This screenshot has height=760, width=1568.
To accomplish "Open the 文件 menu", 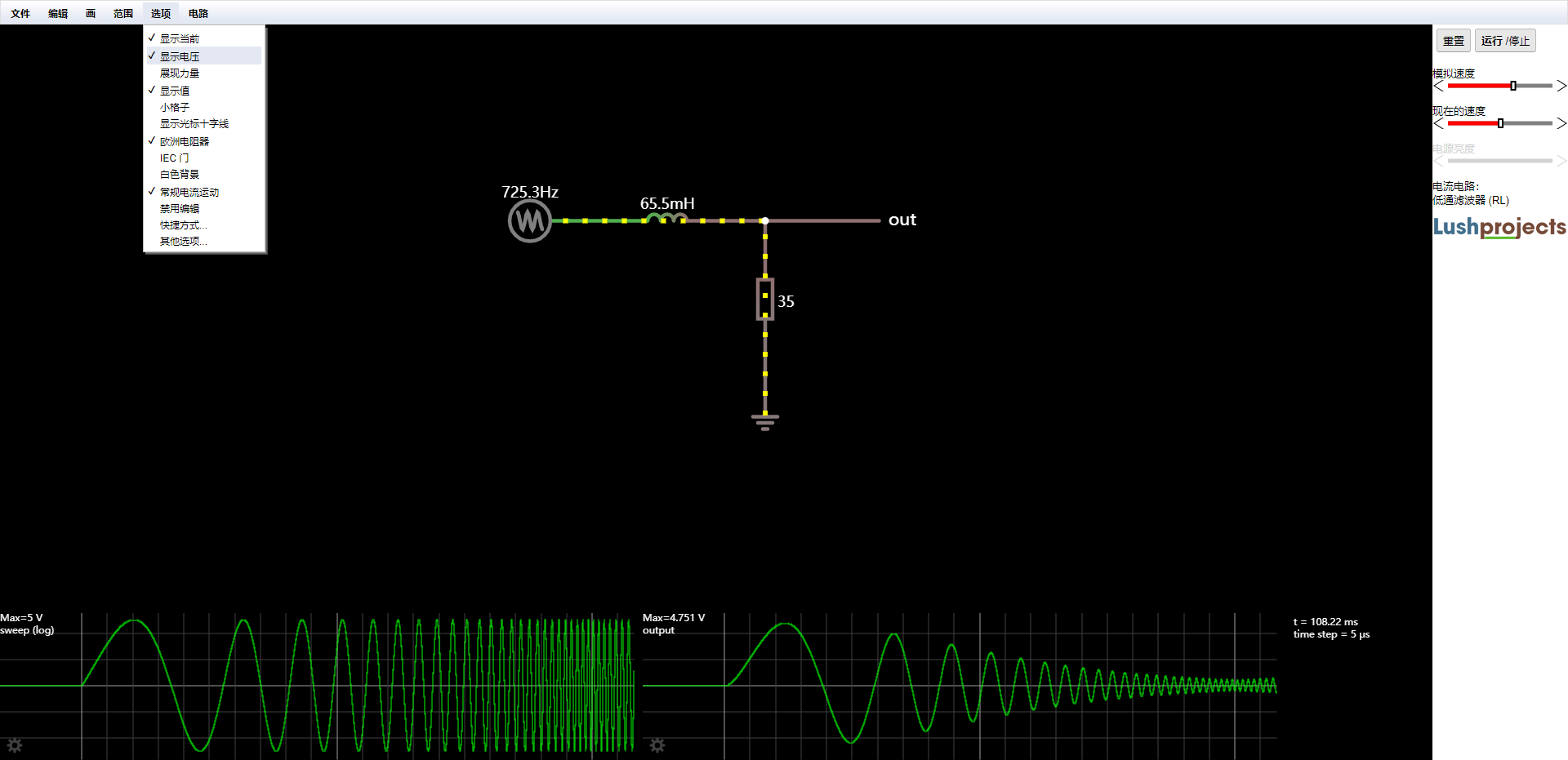I will [20, 13].
